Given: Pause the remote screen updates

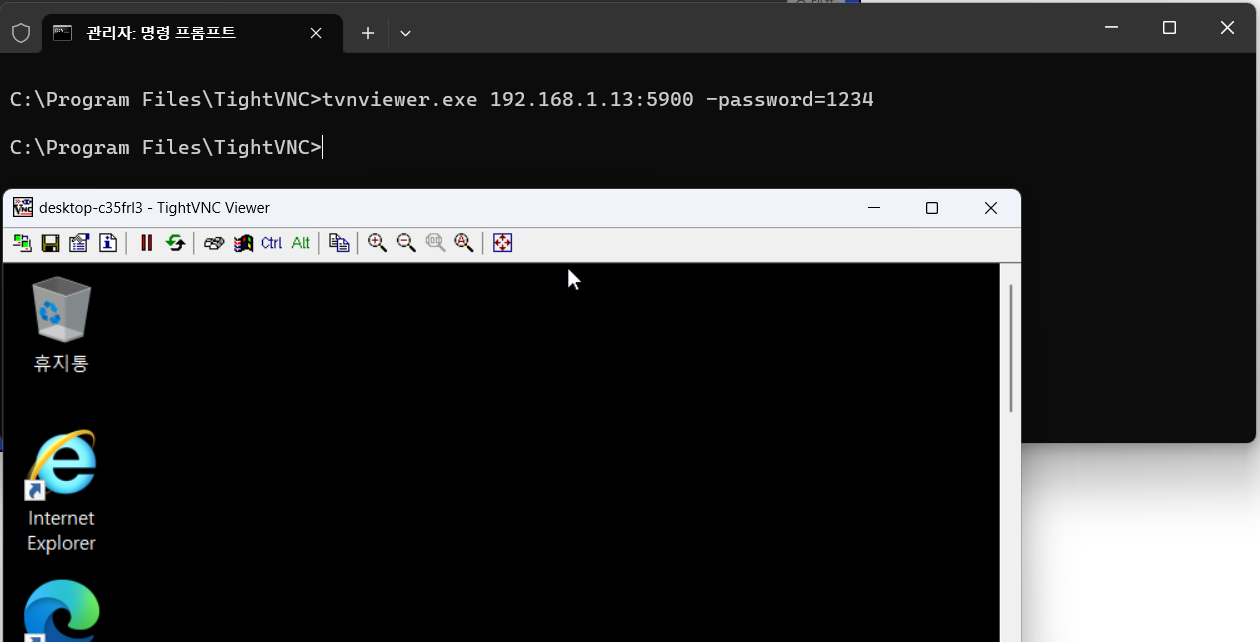Looking at the screenshot, I should [146, 243].
